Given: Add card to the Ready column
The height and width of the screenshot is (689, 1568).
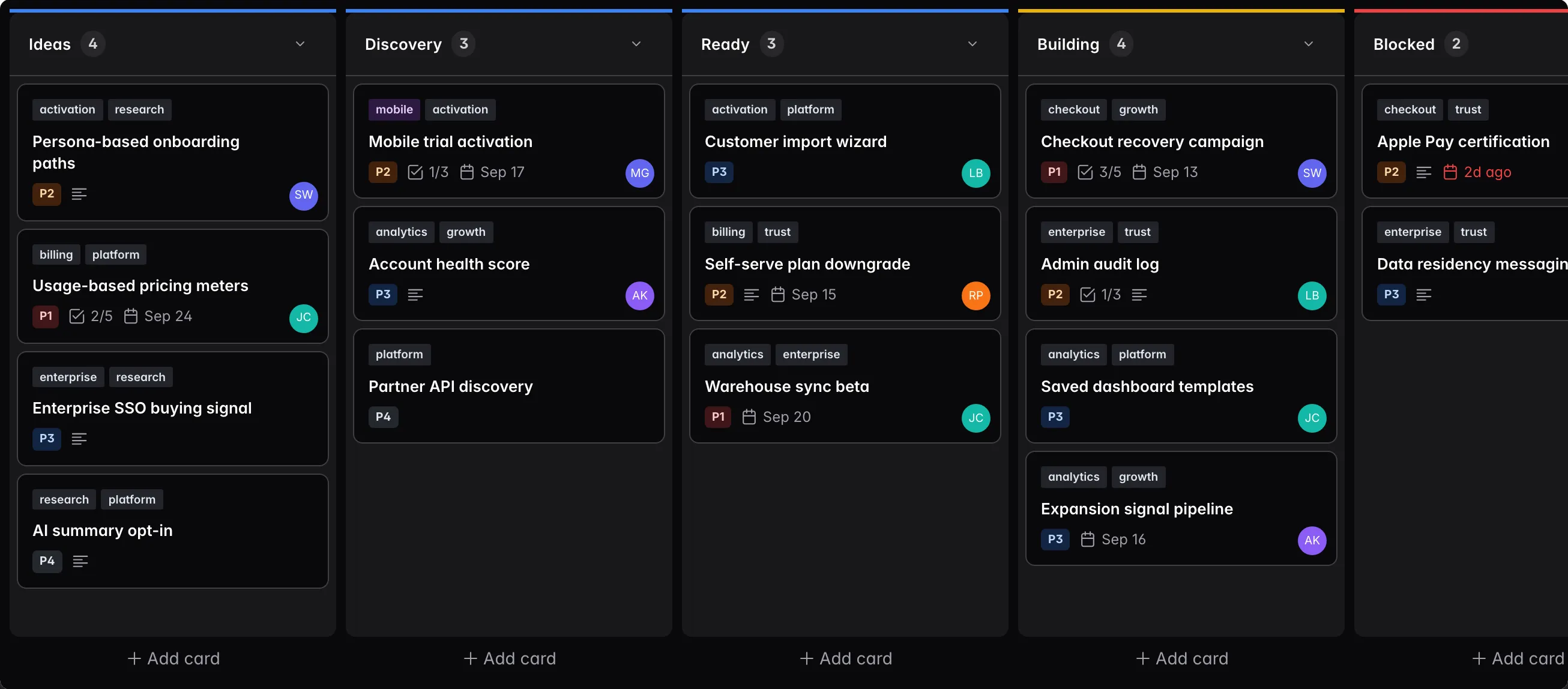Looking at the screenshot, I should (x=845, y=658).
